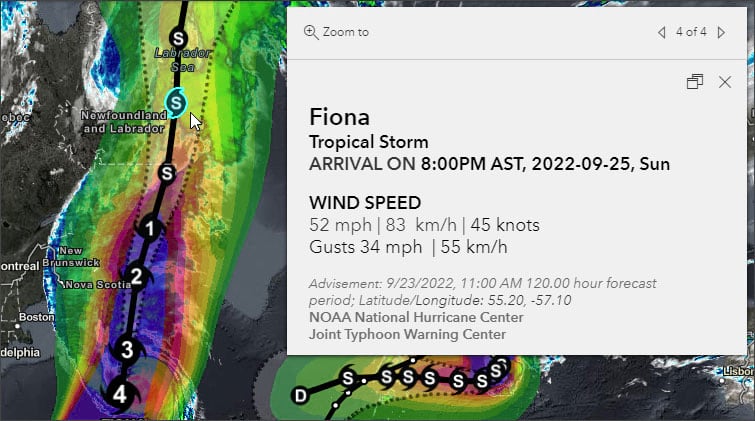Close the Fiona popup
Image resolution: width=755 pixels, height=421 pixels.
pos(725,82)
